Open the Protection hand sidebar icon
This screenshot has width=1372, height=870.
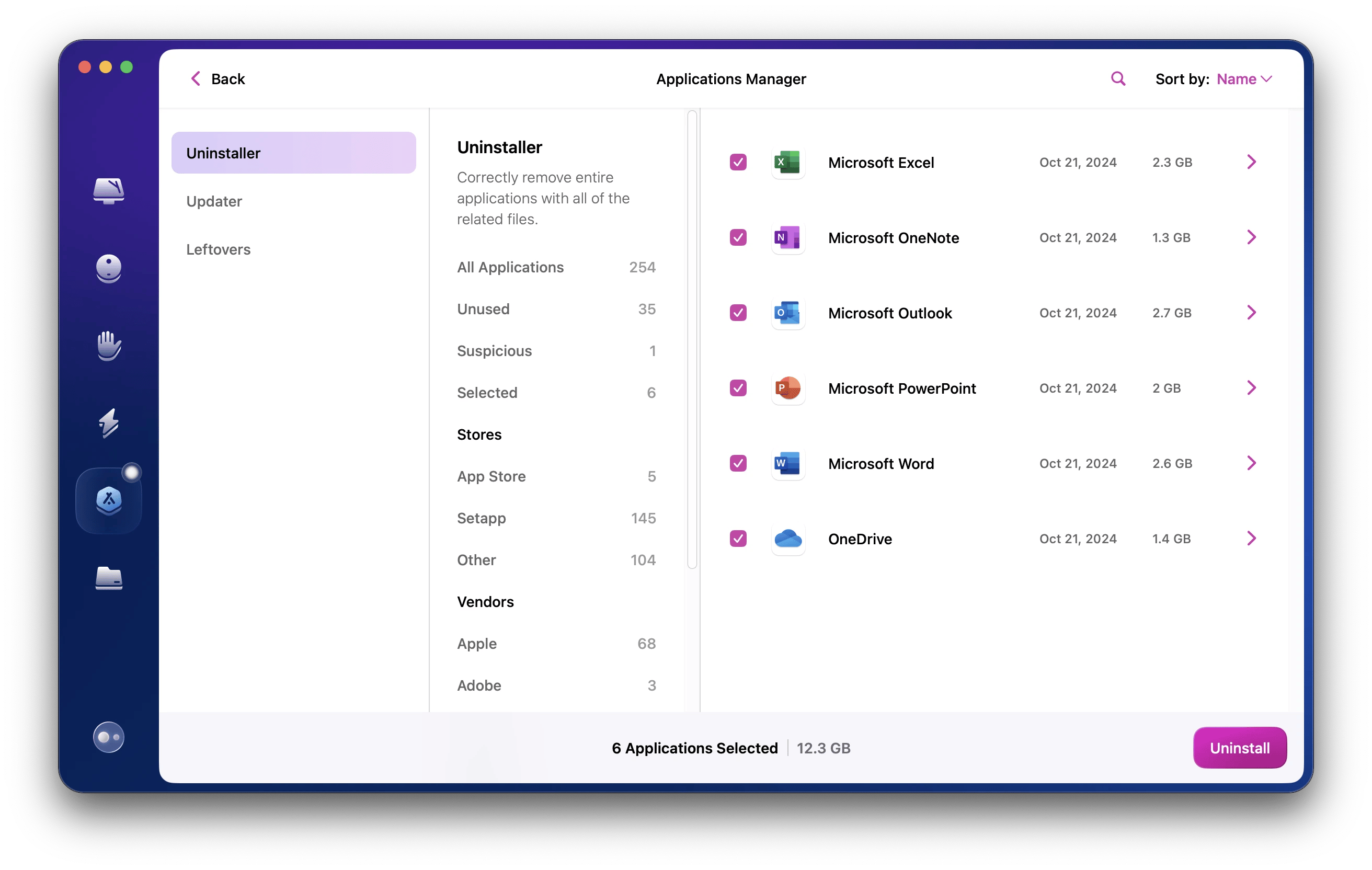[x=108, y=346]
